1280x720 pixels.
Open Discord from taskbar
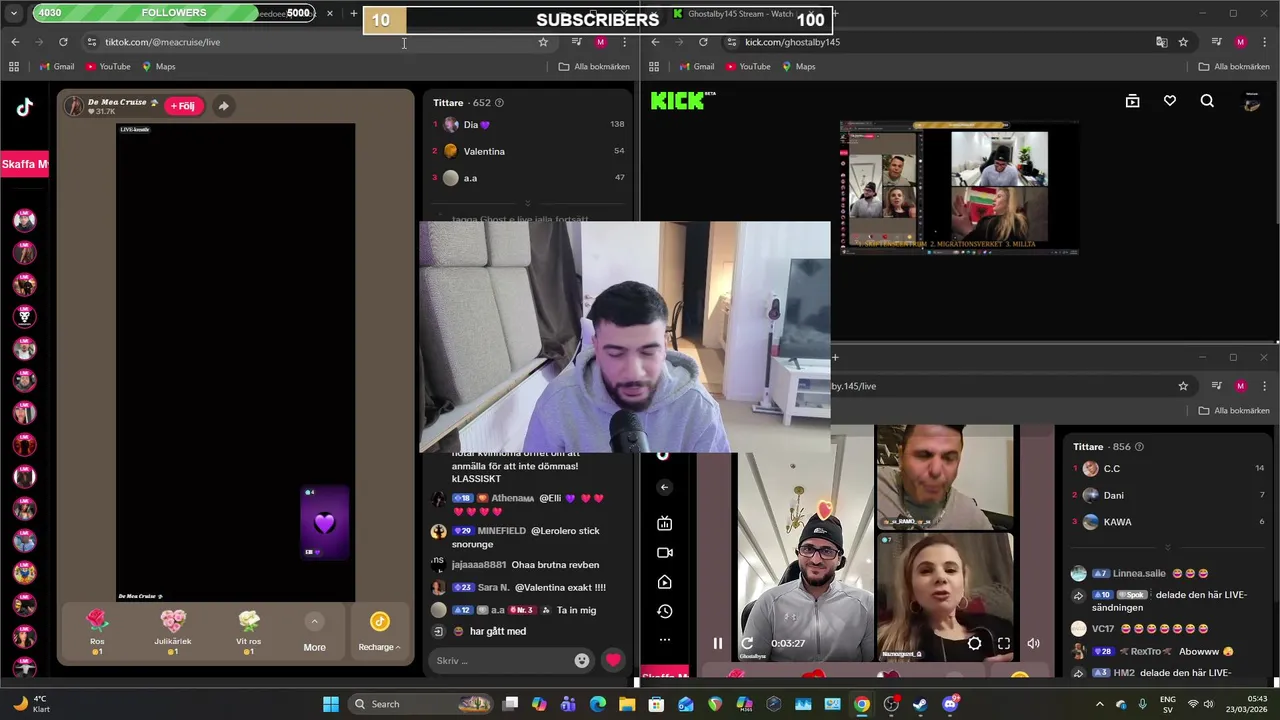pyautogui.click(x=950, y=704)
